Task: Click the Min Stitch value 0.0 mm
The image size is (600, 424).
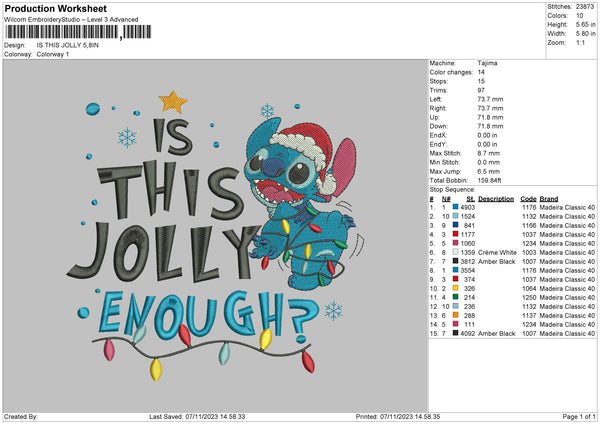Action: [x=489, y=162]
